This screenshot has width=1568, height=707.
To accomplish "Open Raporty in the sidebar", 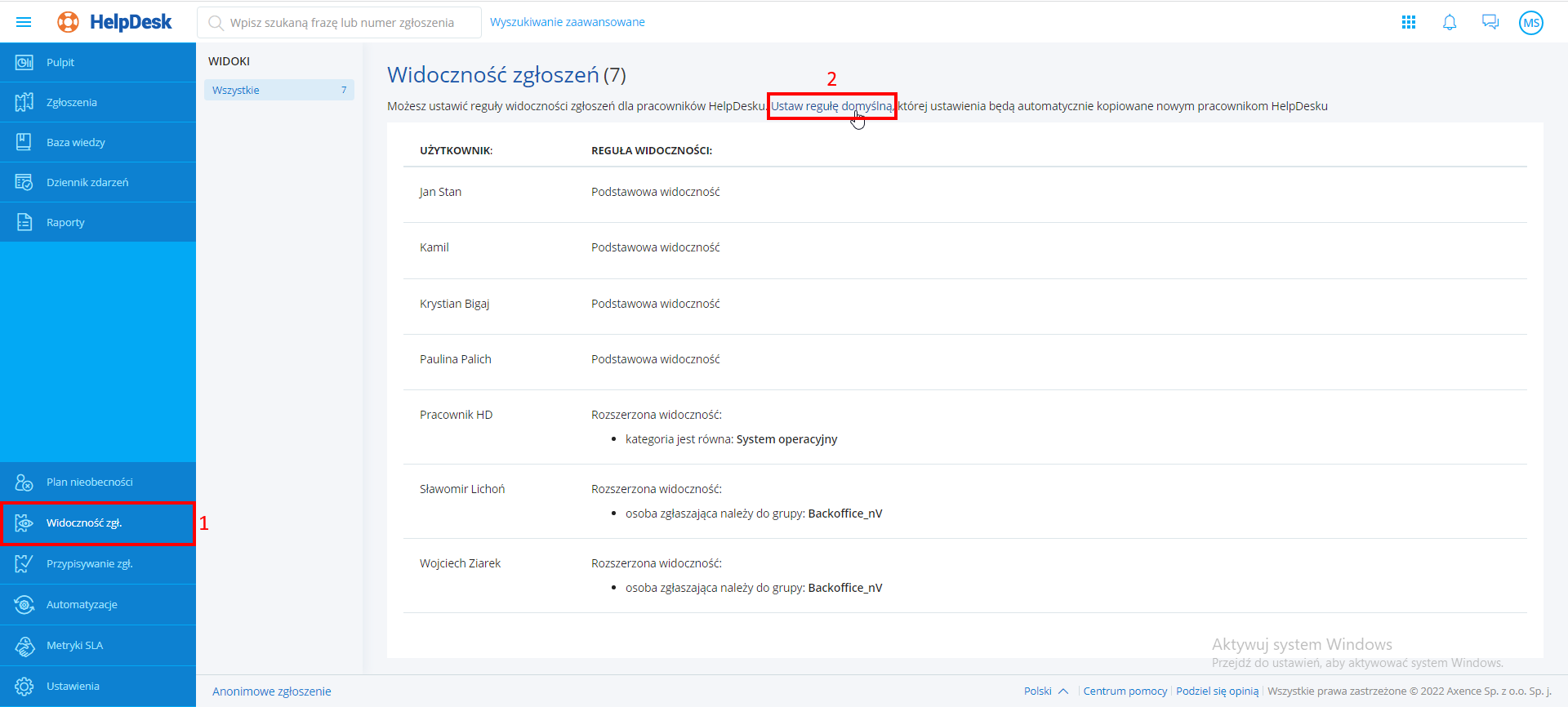I will [65, 223].
